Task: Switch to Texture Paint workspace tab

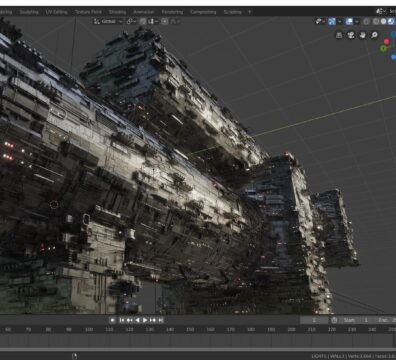Action: (88, 12)
